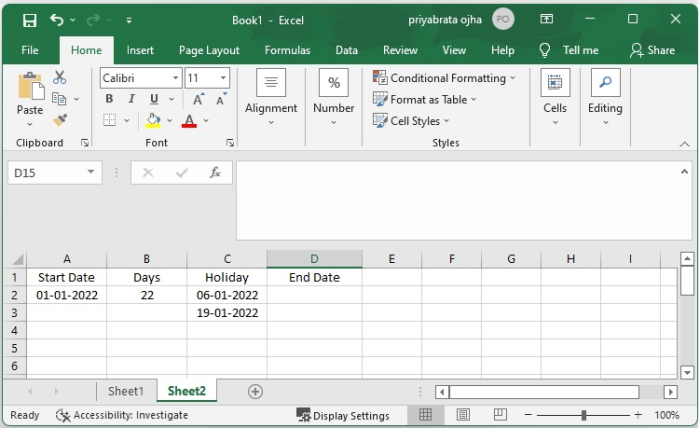
Task: Select the column D header
Action: (x=314, y=259)
